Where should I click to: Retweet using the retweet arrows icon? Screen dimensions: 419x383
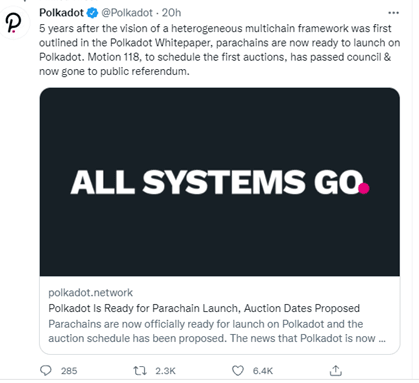(140, 371)
